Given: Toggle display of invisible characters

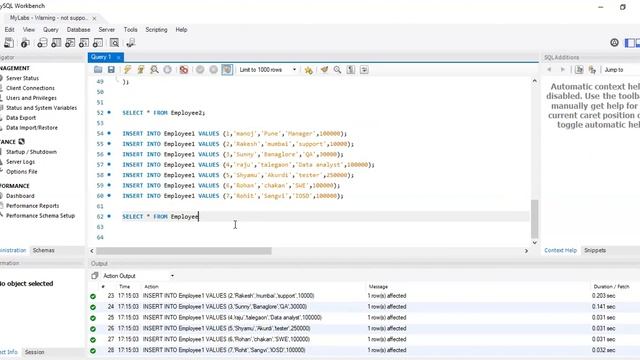Looking at the screenshot, I should click(351, 70).
